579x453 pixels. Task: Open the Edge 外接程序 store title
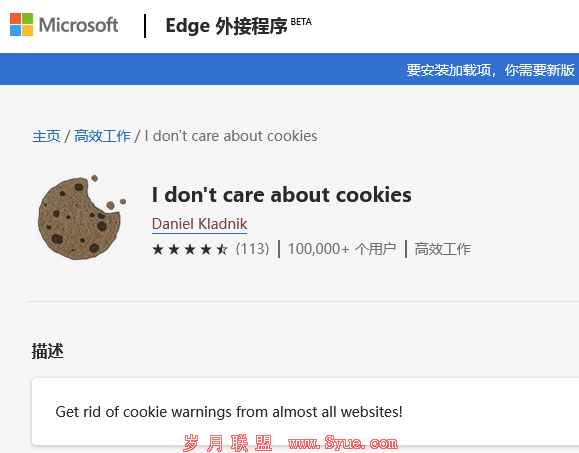pyautogui.click(x=226, y=26)
